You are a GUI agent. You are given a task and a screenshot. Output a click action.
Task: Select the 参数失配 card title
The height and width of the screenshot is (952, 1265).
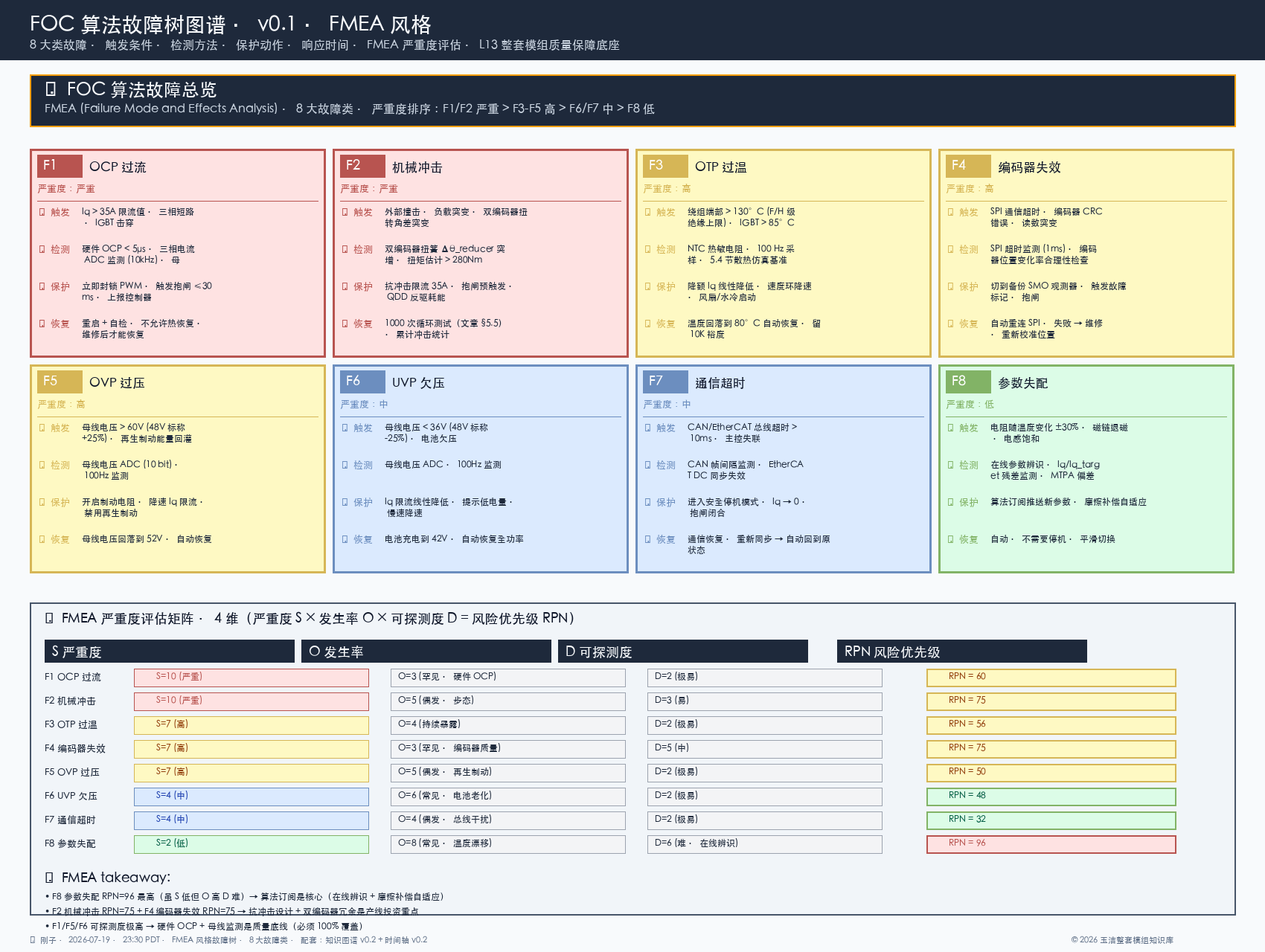coord(1023,383)
